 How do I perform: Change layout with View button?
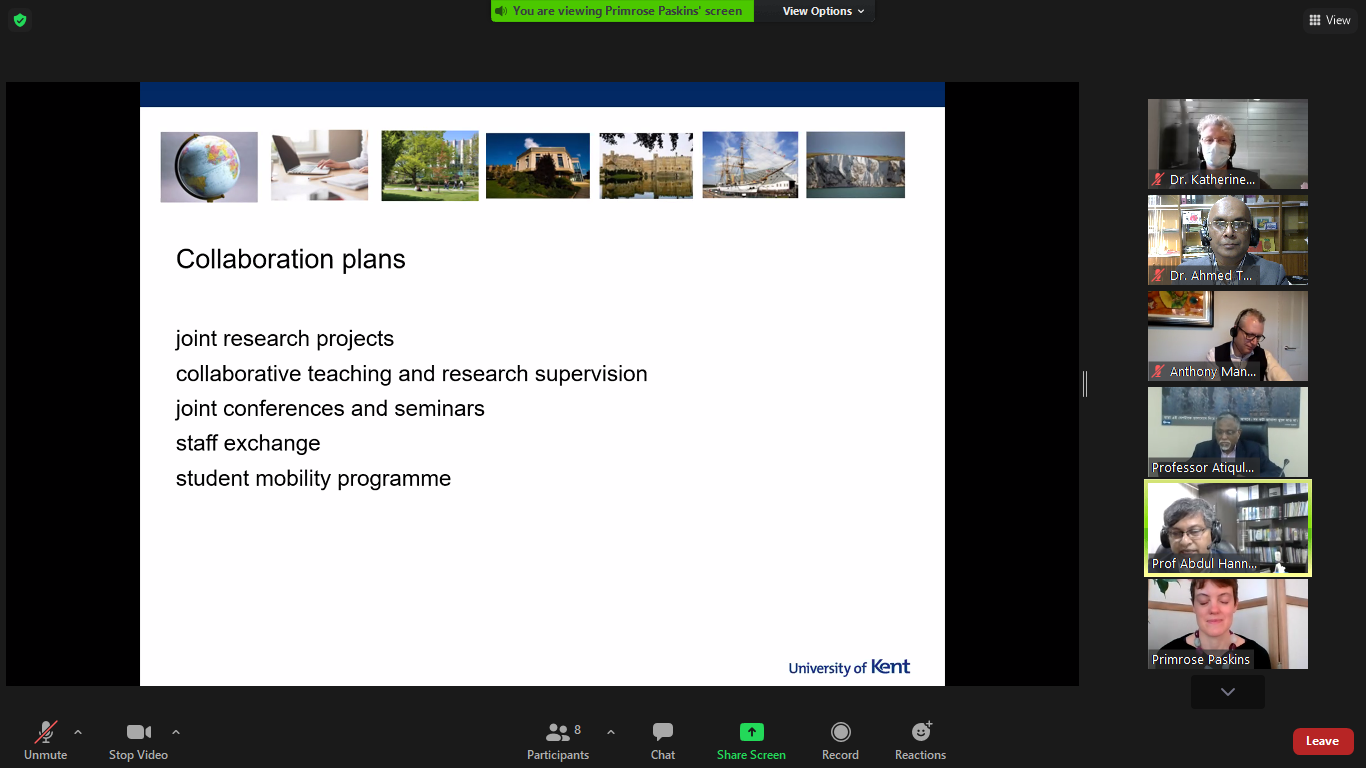[1330, 20]
